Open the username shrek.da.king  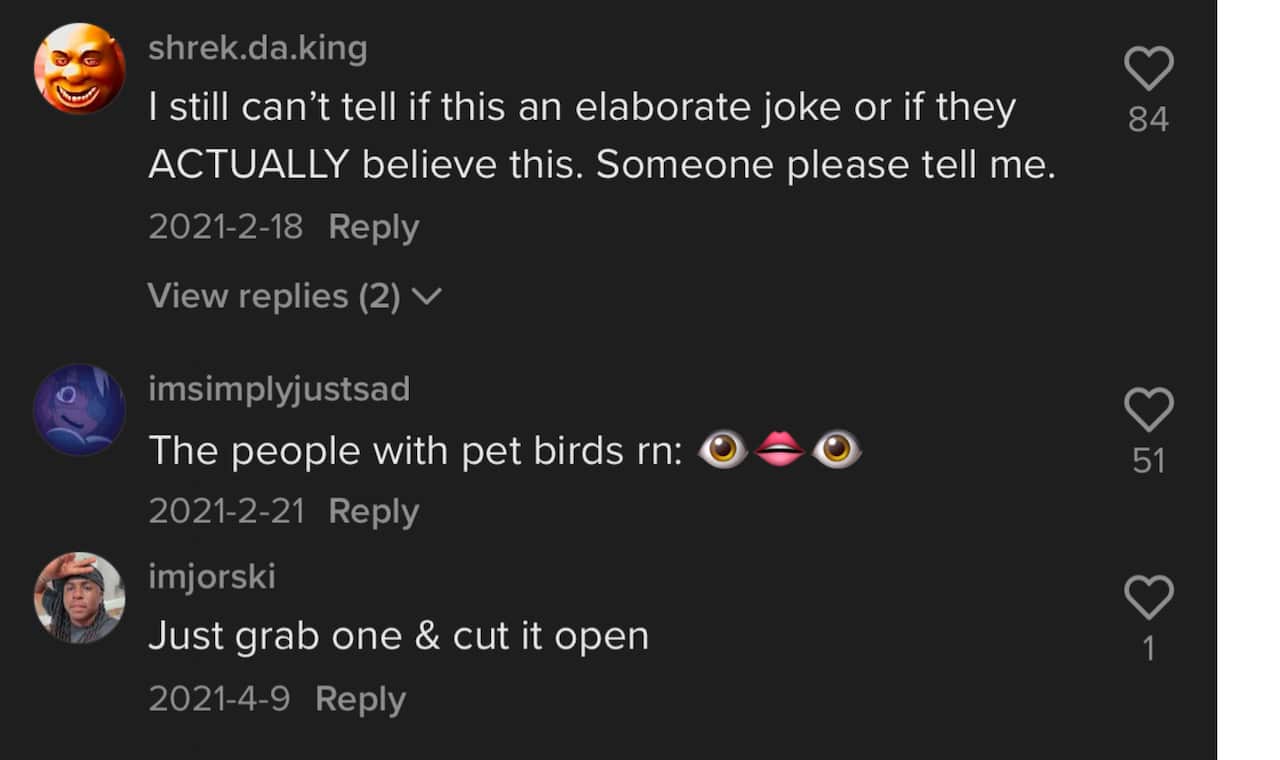click(x=259, y=47)
